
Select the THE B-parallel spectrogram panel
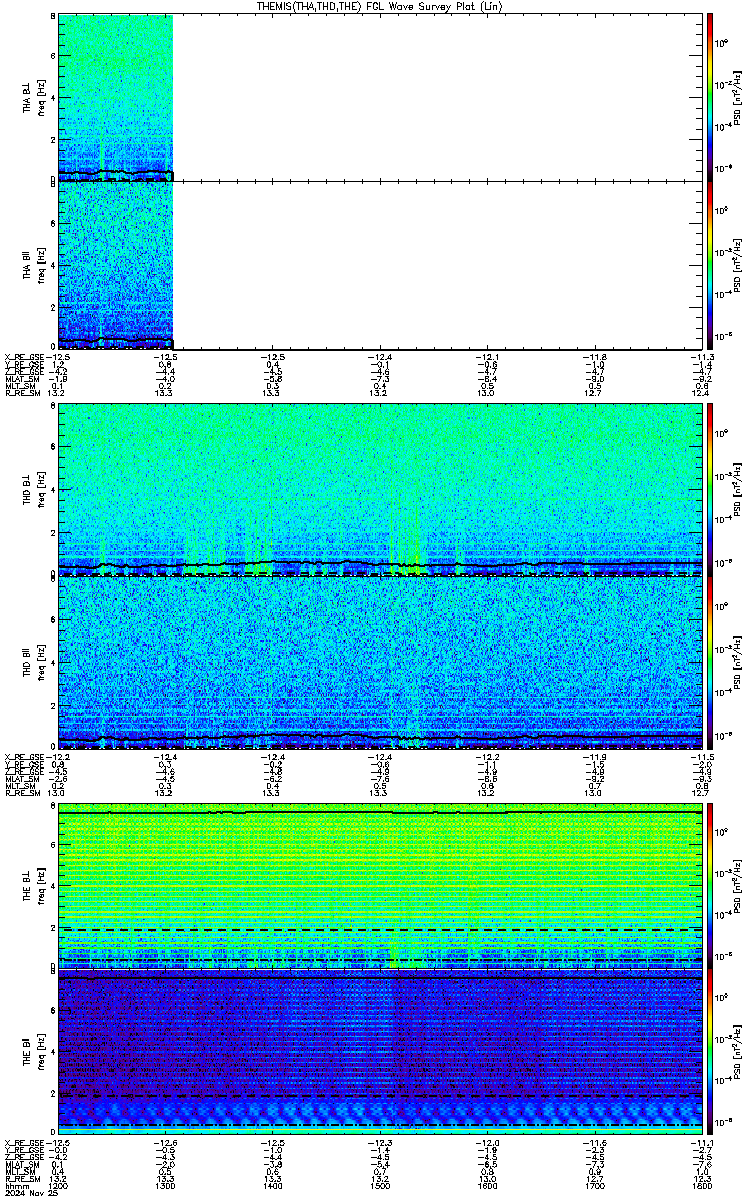(380, 1050)
